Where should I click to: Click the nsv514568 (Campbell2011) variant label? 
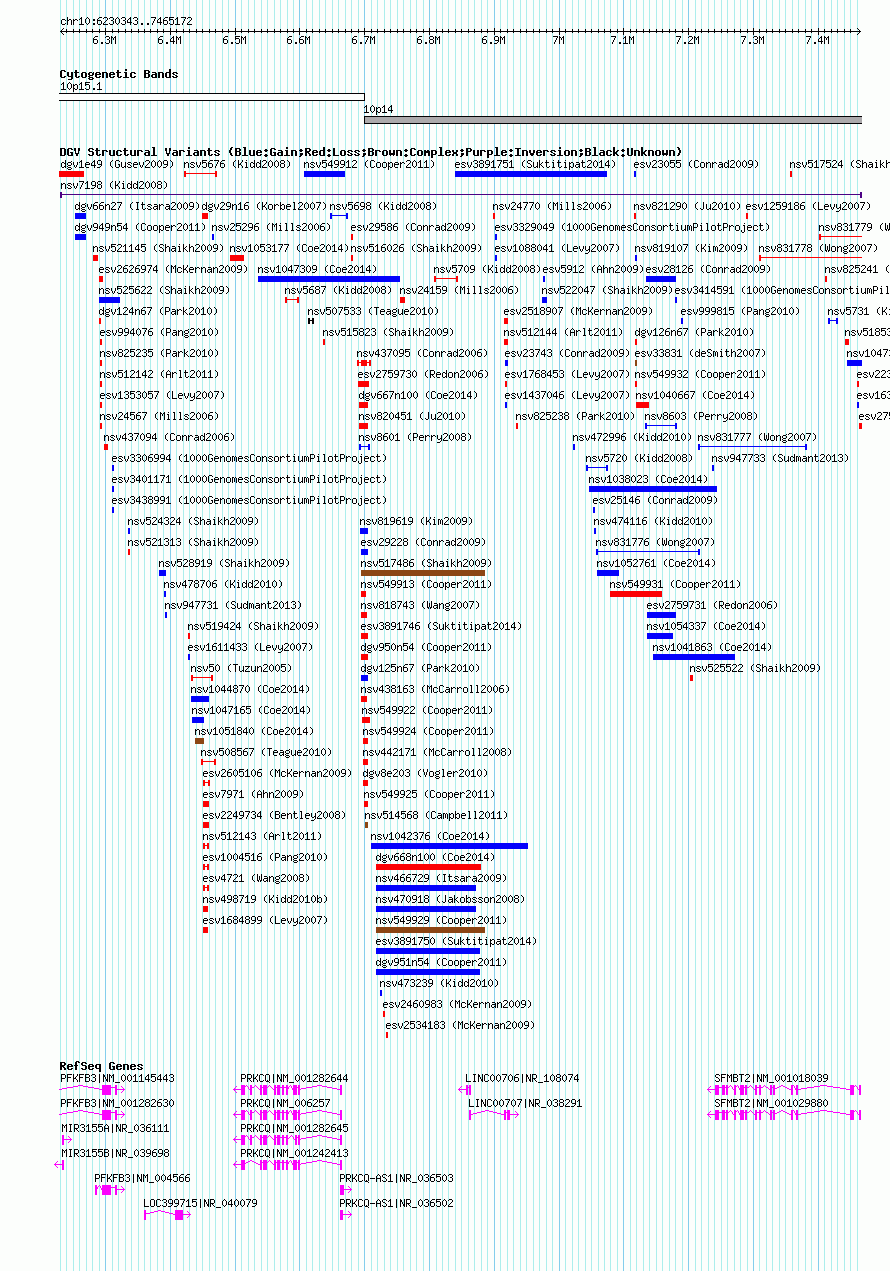[x=436, y=815]
